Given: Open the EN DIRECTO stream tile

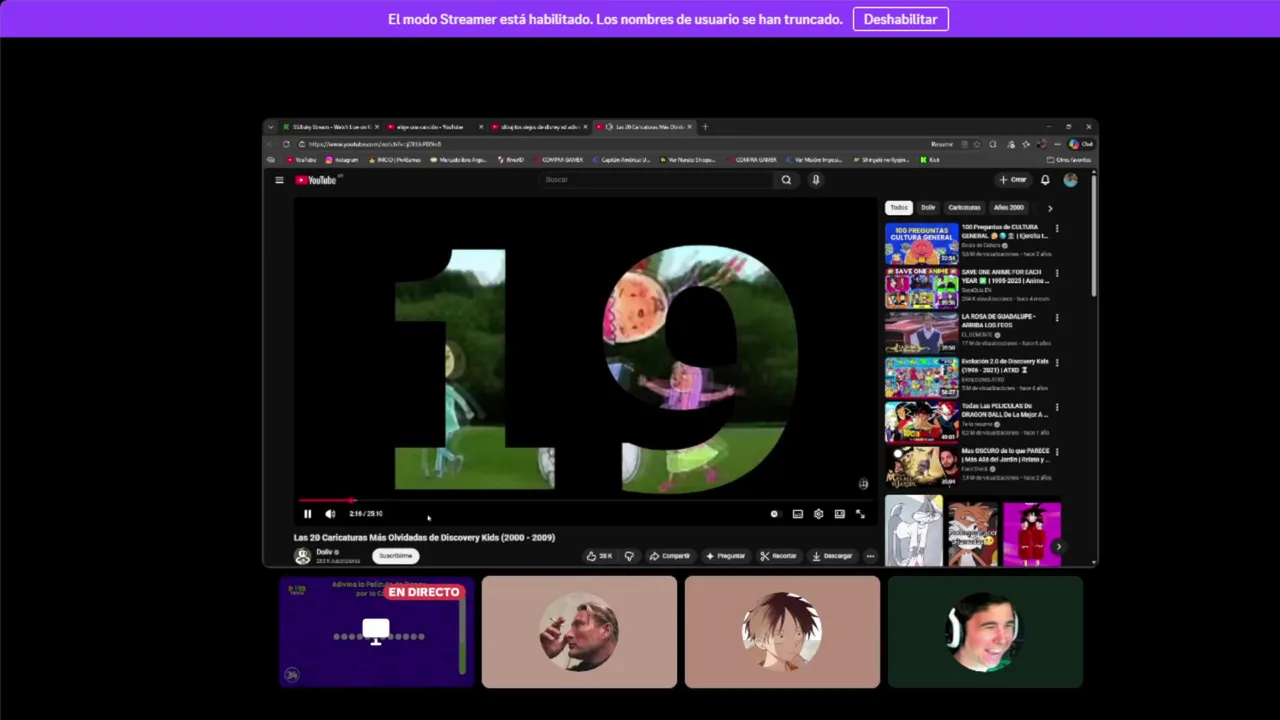Looking at the screenshot, I should (376, 632).
